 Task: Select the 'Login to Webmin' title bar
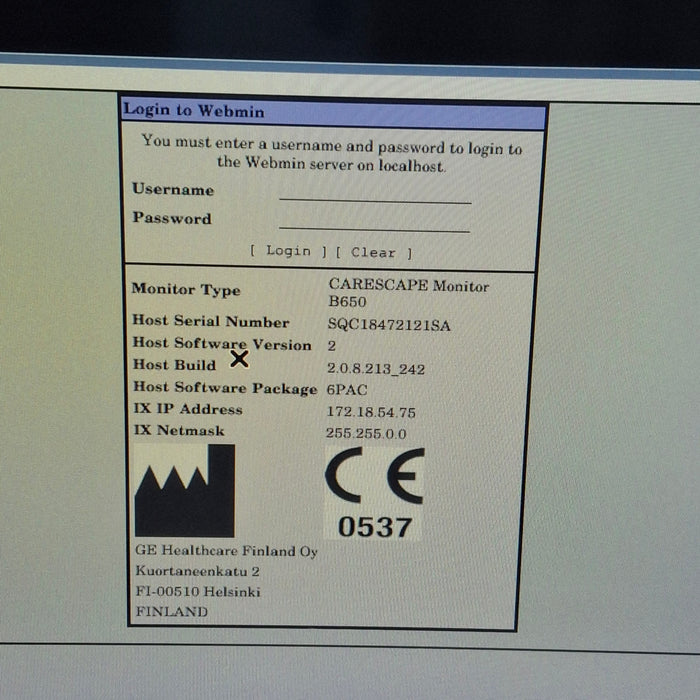(333, 113)
